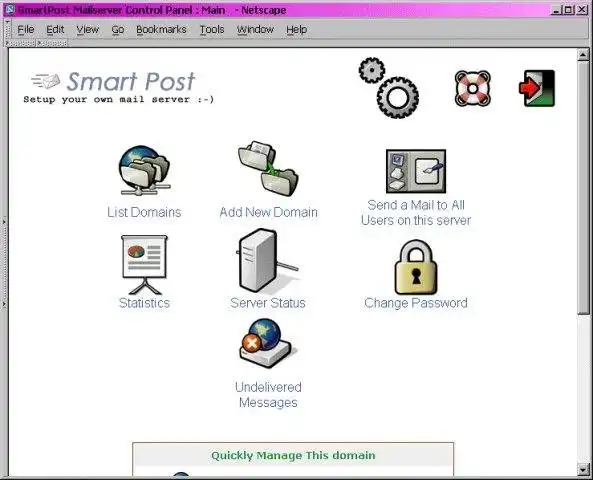This screenshot has height=480, width=593.
Task: Click the Change Password padlock icon
Action: pos(416,267)
